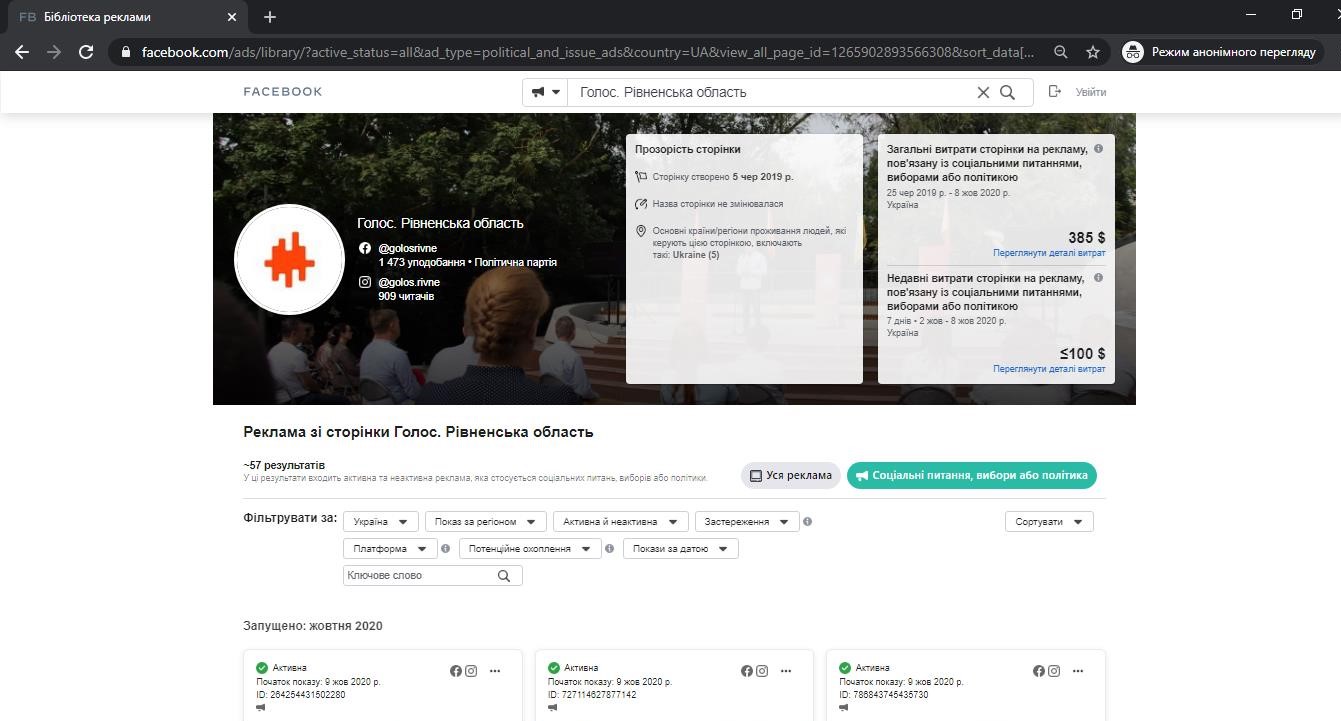
Task: Run search with the magnifier icon
Action: 1008,92
